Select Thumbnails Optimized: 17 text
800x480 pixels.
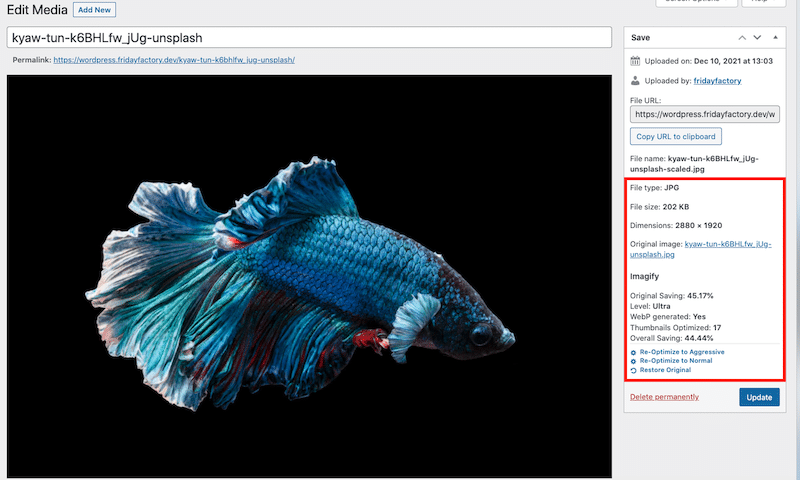coord(676,327)
